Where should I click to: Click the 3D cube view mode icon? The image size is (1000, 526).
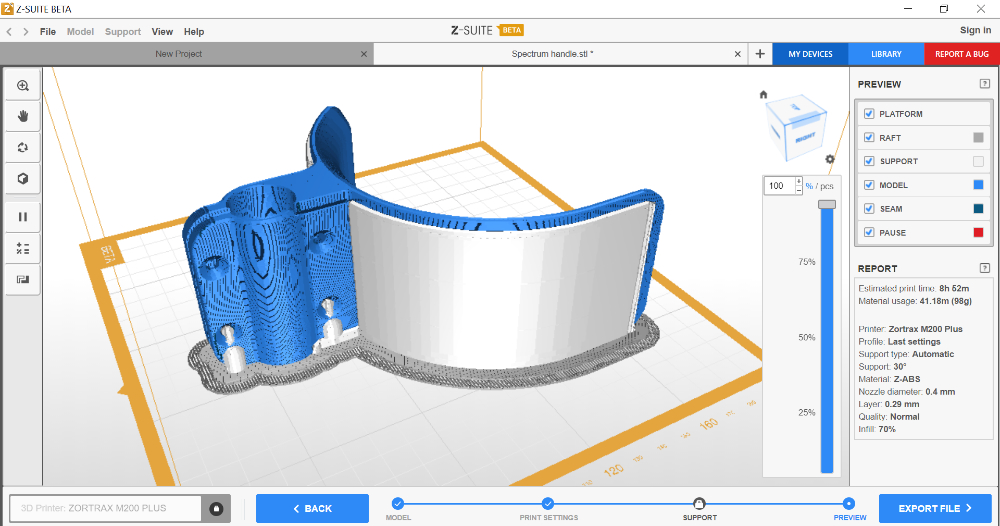(x=23, y=179)
